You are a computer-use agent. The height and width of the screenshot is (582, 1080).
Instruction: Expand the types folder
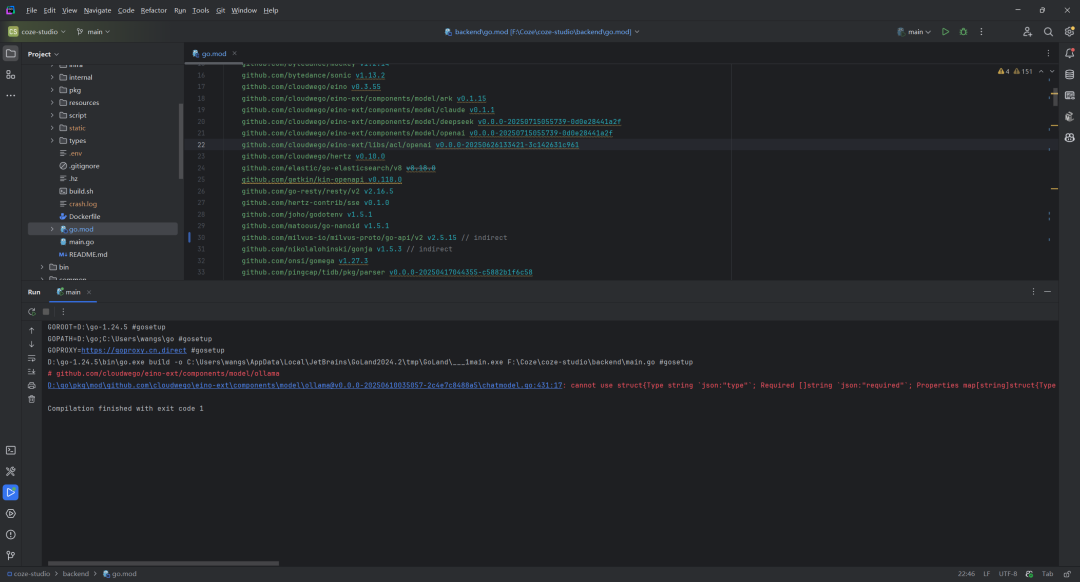[52, 141]
